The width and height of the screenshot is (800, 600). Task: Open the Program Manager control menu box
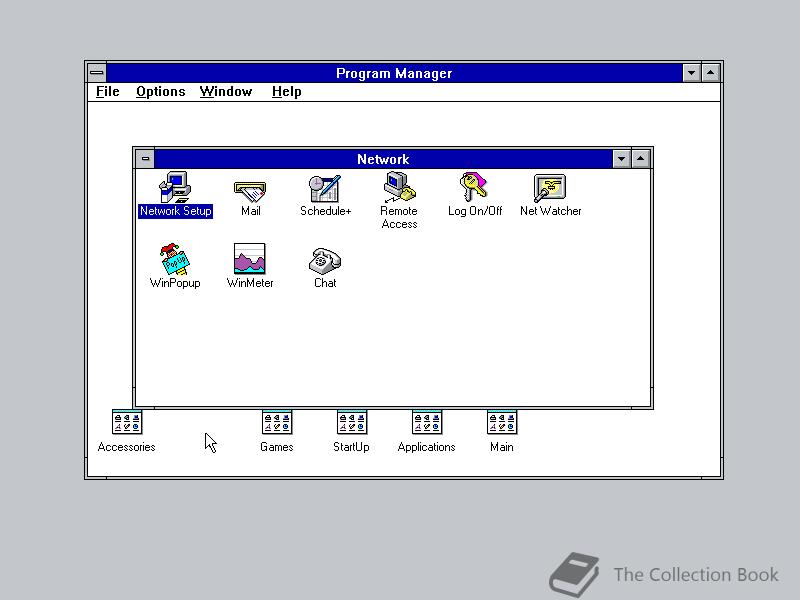[97, 73]
